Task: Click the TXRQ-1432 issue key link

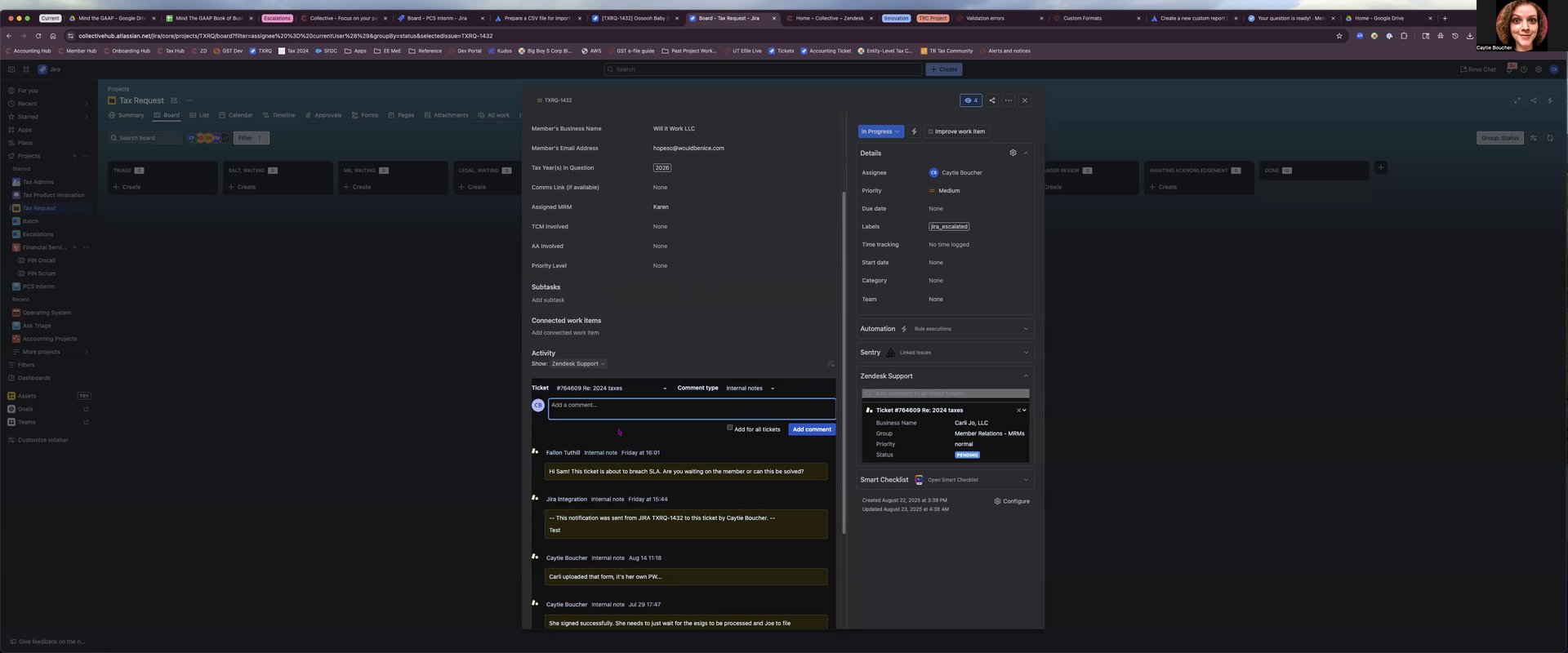Action: pyautogui.click(x=558, y=100)
